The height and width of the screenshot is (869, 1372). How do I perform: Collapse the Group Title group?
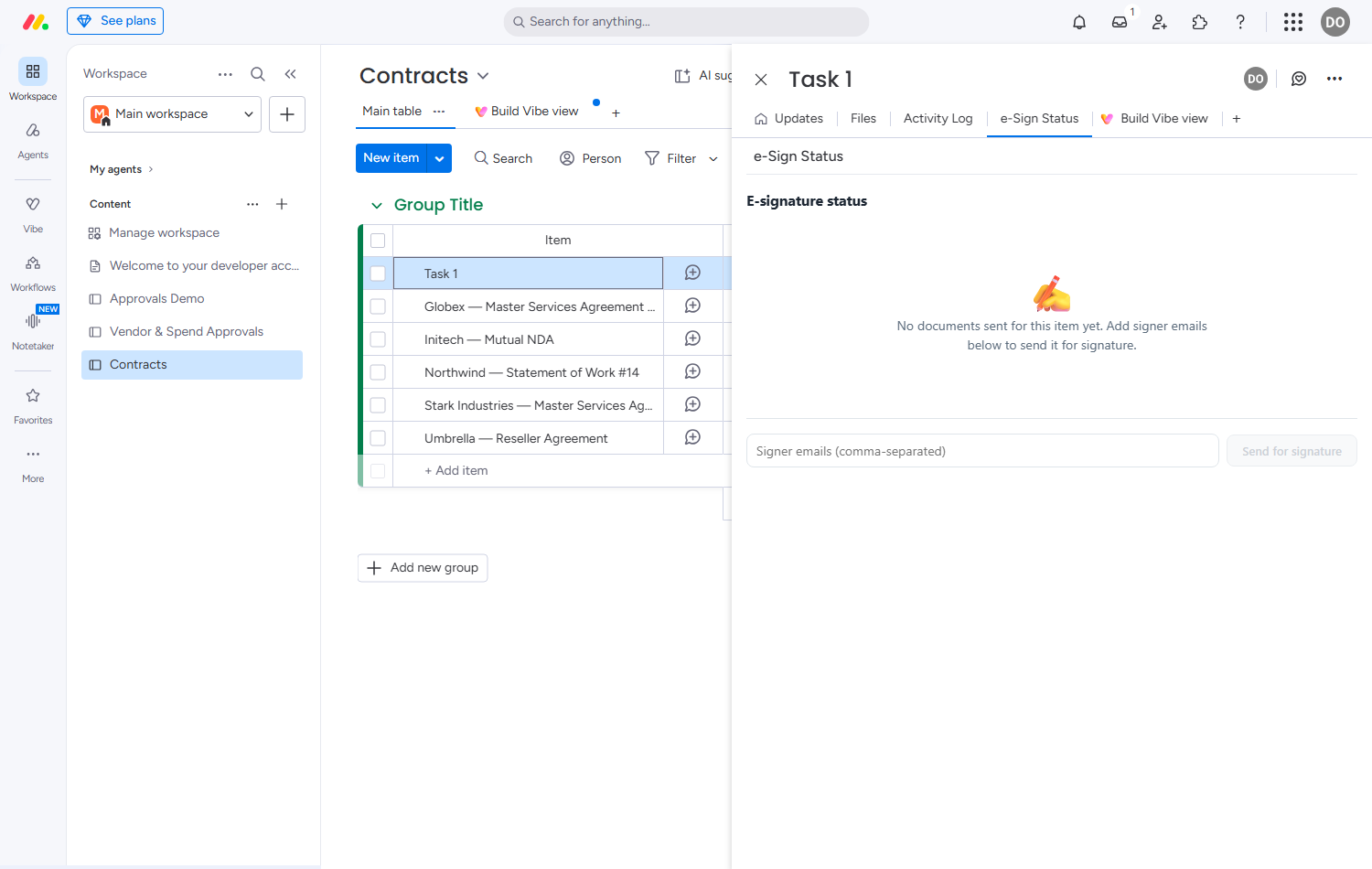[x=376, y=206]
